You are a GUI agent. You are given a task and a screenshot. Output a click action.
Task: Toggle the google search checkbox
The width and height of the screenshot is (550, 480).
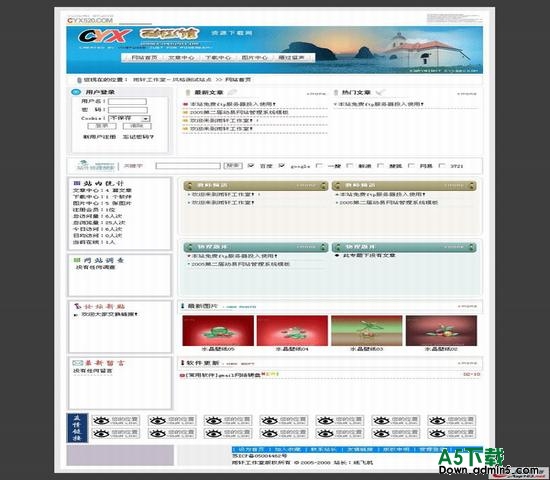coord(282,165)
